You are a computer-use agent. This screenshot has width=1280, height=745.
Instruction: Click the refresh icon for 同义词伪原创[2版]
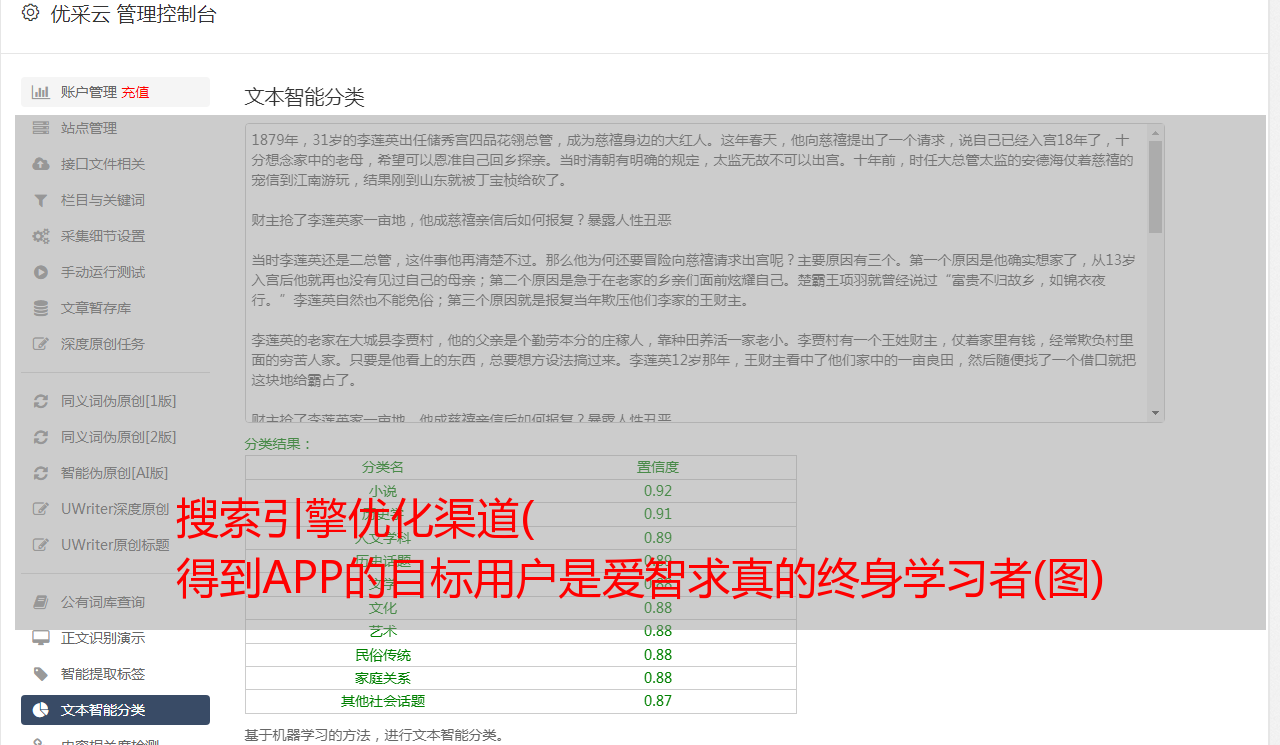(x=40, y=437)
